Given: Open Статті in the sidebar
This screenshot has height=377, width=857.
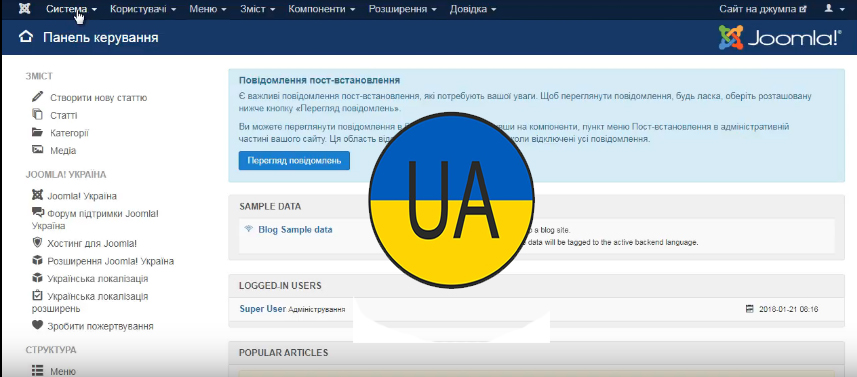Looking at the screenshot, I should 63,116.
